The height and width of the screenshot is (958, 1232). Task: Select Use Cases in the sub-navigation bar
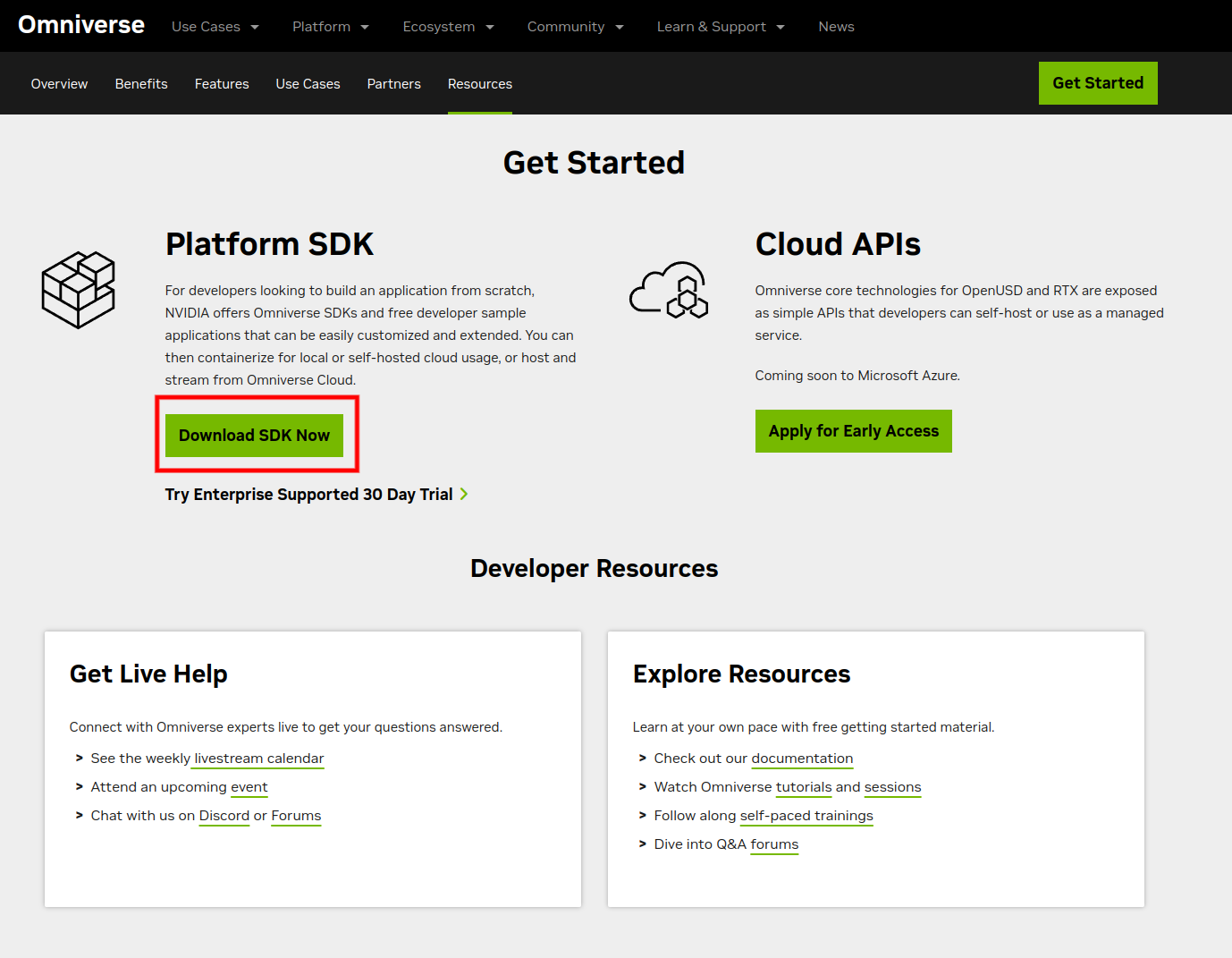(x=308, y=84)
